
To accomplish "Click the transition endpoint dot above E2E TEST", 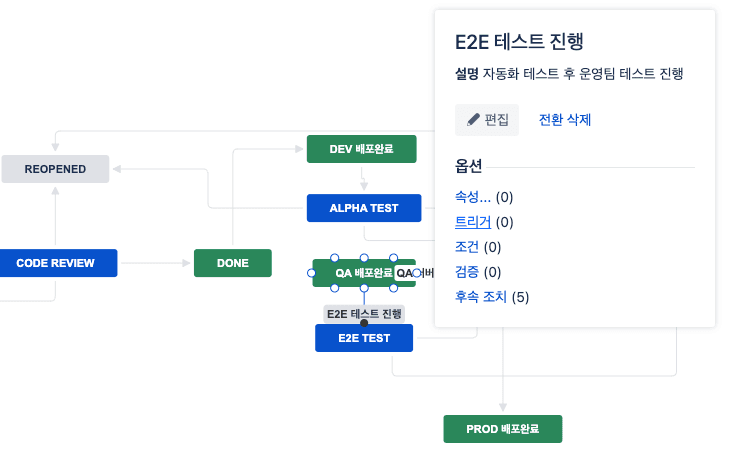I will click(364, 323).
